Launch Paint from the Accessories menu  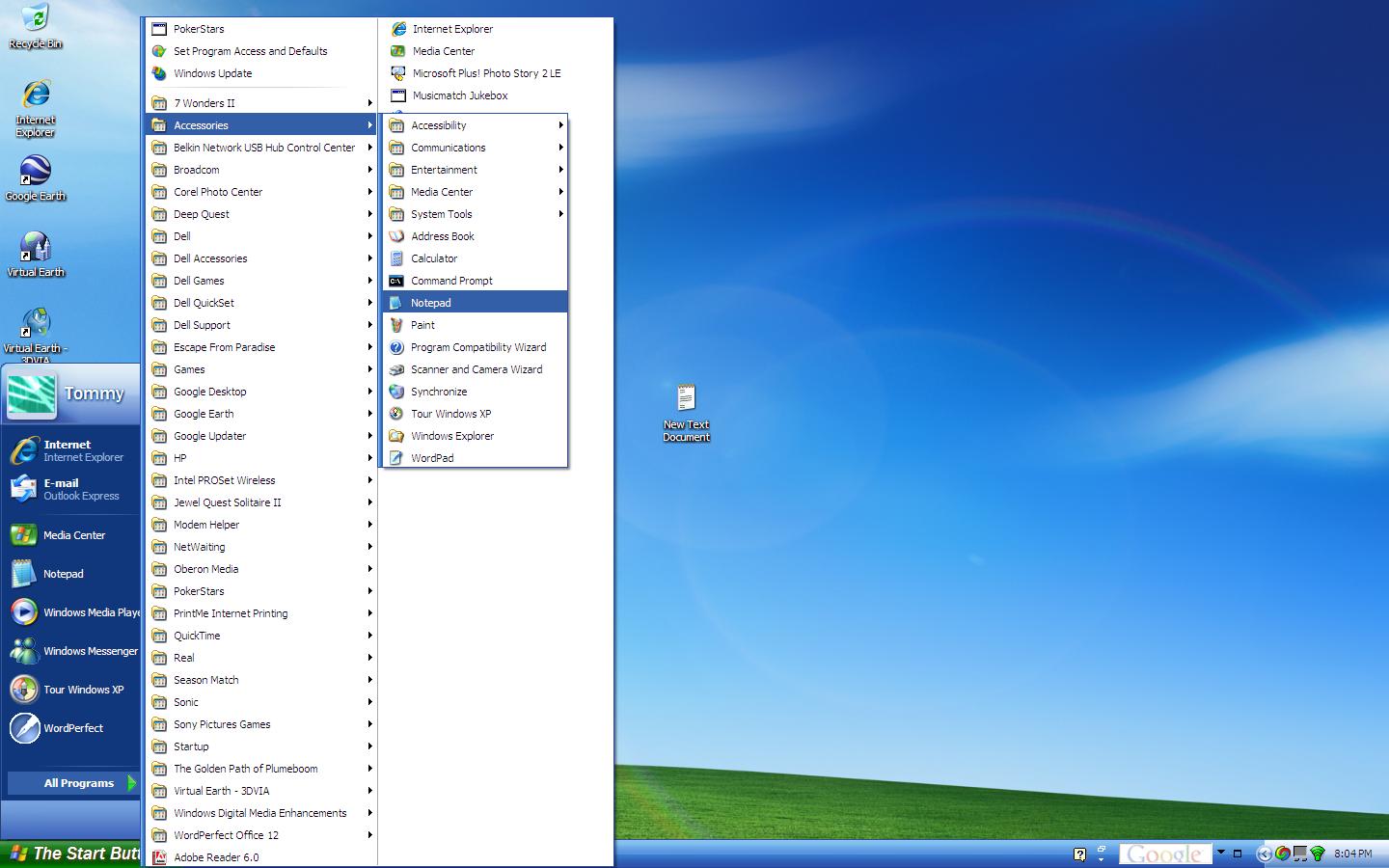(x=476, y=325)
